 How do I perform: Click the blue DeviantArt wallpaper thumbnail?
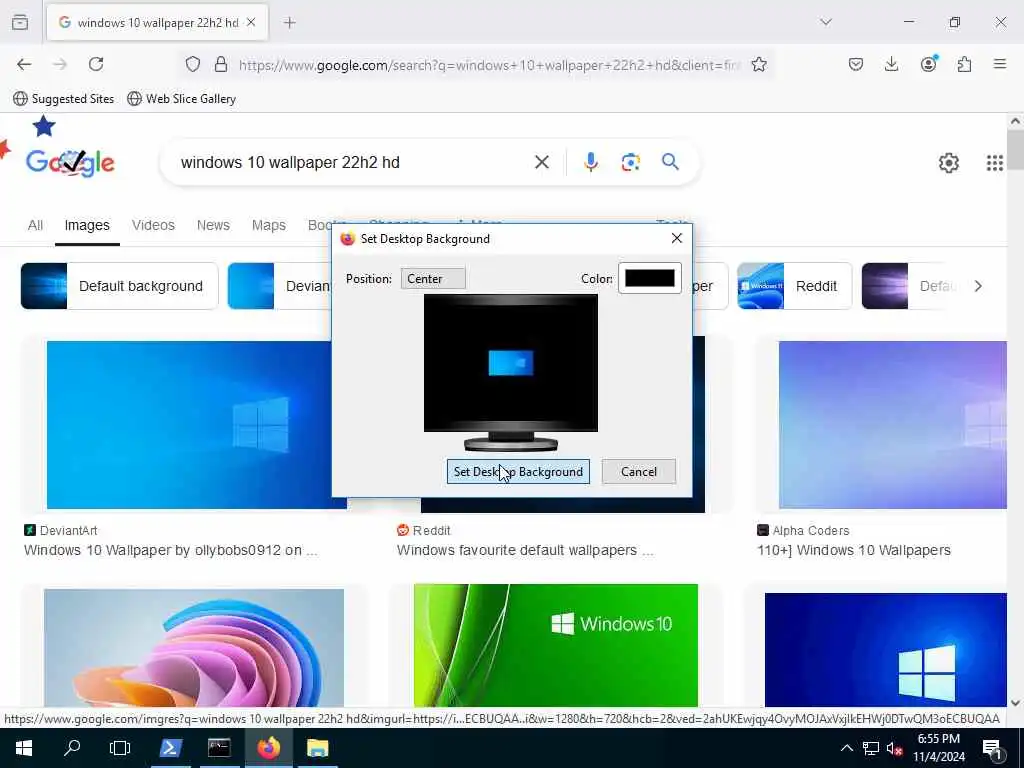[189, 424]
